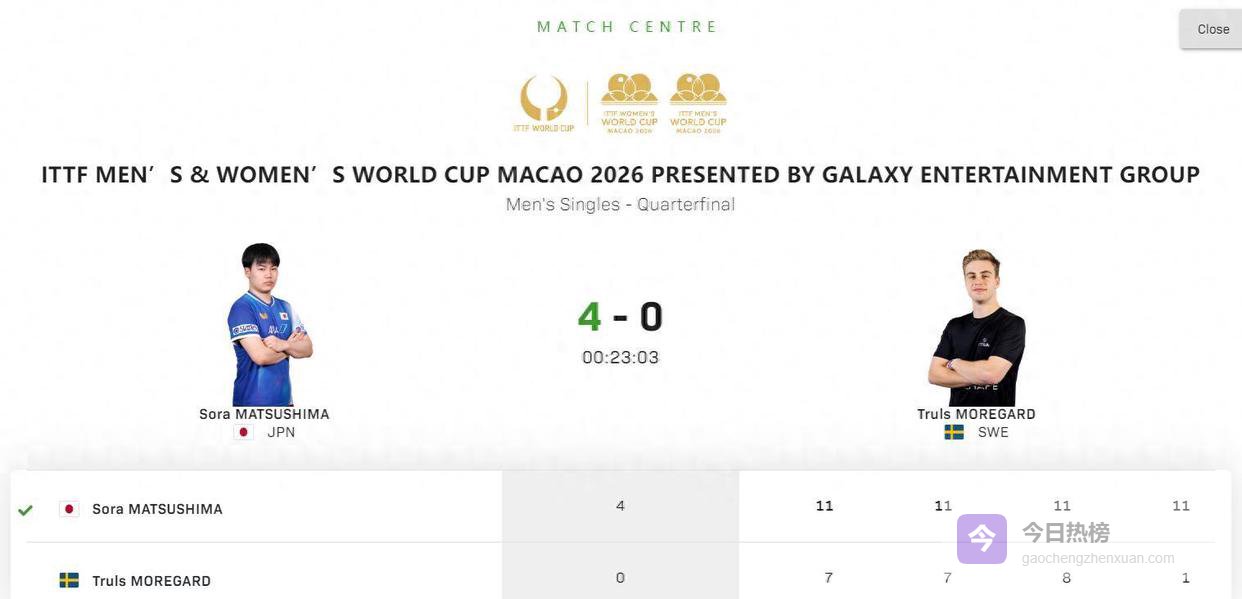Screen dimensions: 1242x599
Task: Click Truls Moregard's player photo
Action: 978,327
